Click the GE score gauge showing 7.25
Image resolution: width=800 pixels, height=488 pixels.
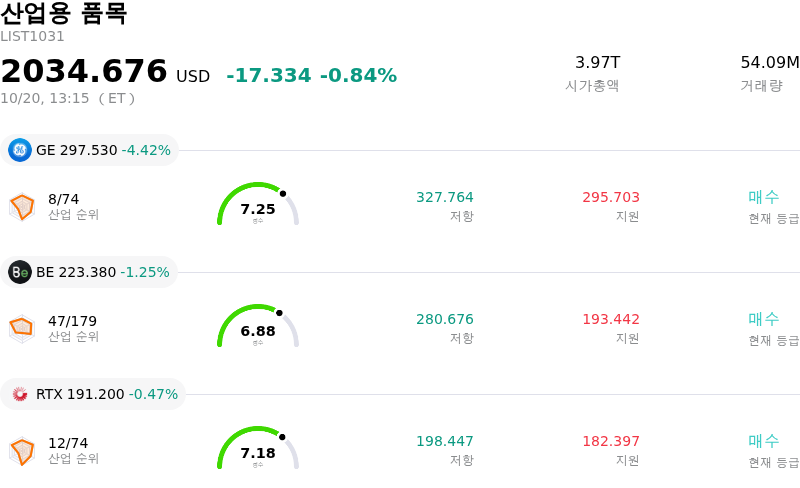(258, 204)
